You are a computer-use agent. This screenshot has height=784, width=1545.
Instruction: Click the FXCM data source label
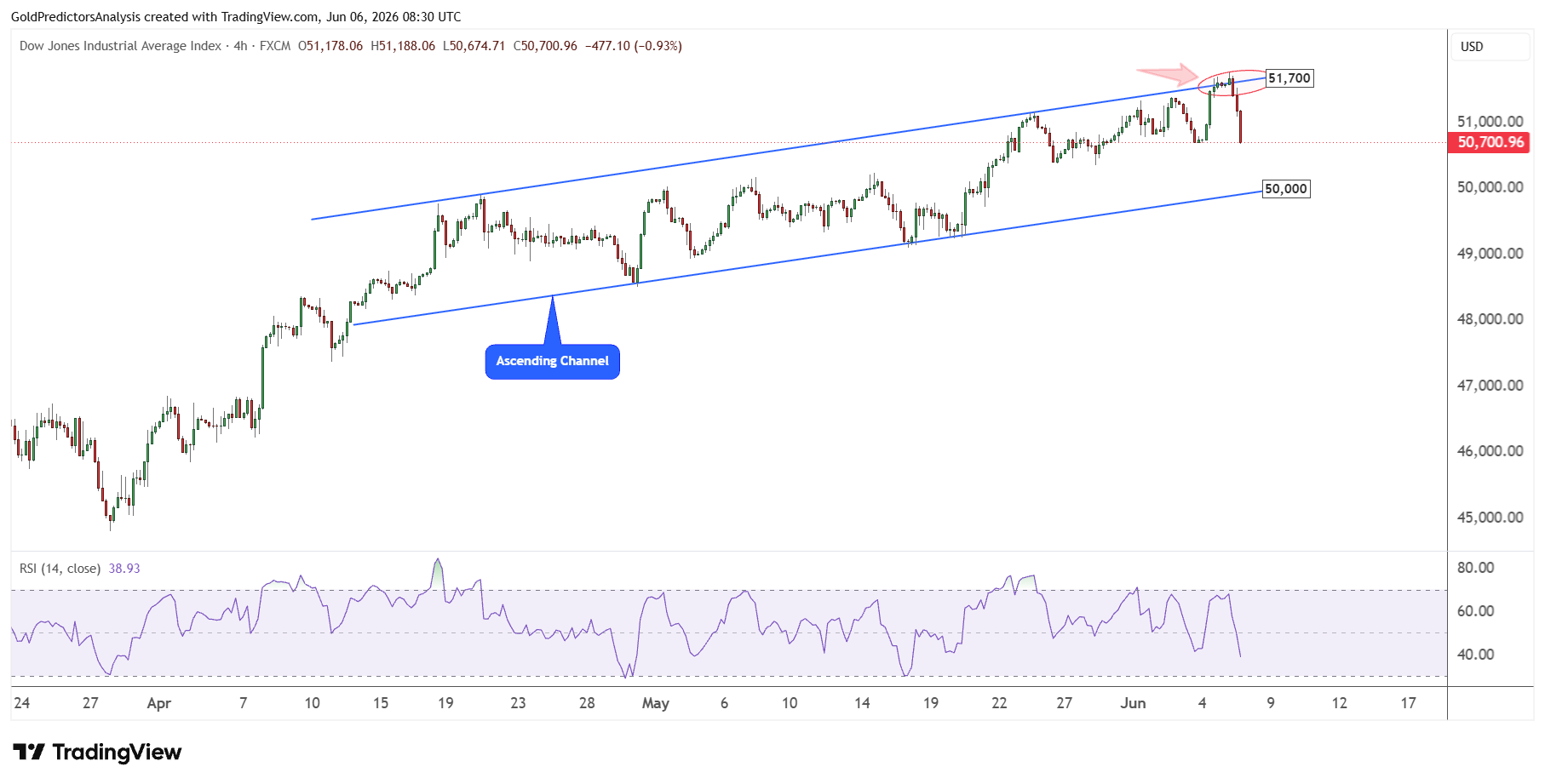pos(275,46)
